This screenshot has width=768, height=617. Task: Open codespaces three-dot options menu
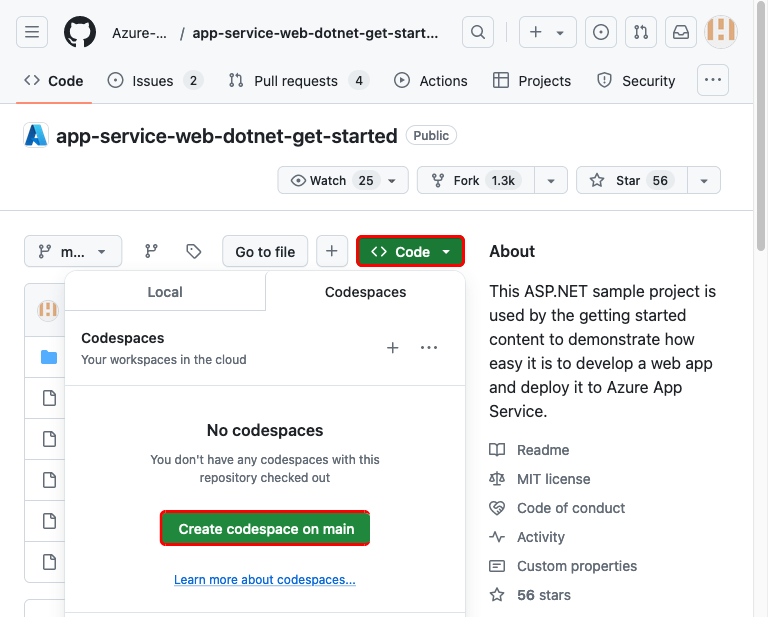tap(429, 348)
